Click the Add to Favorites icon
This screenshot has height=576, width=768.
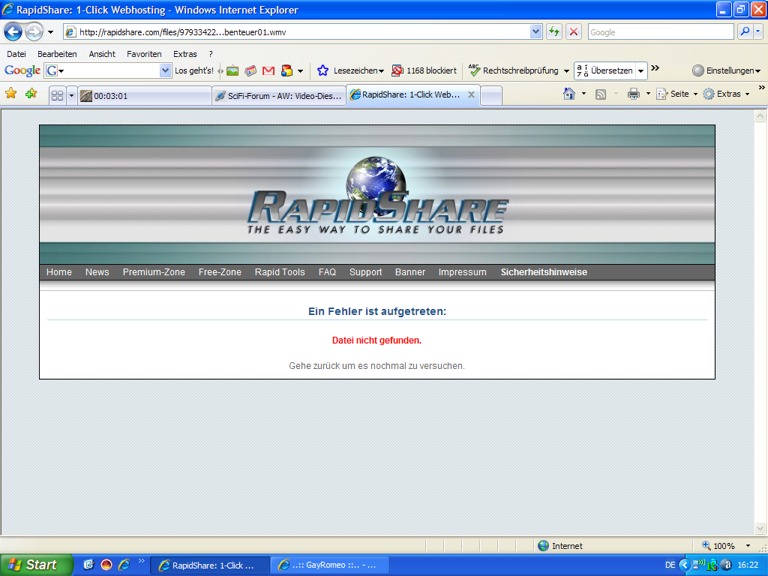coord(31,94)
